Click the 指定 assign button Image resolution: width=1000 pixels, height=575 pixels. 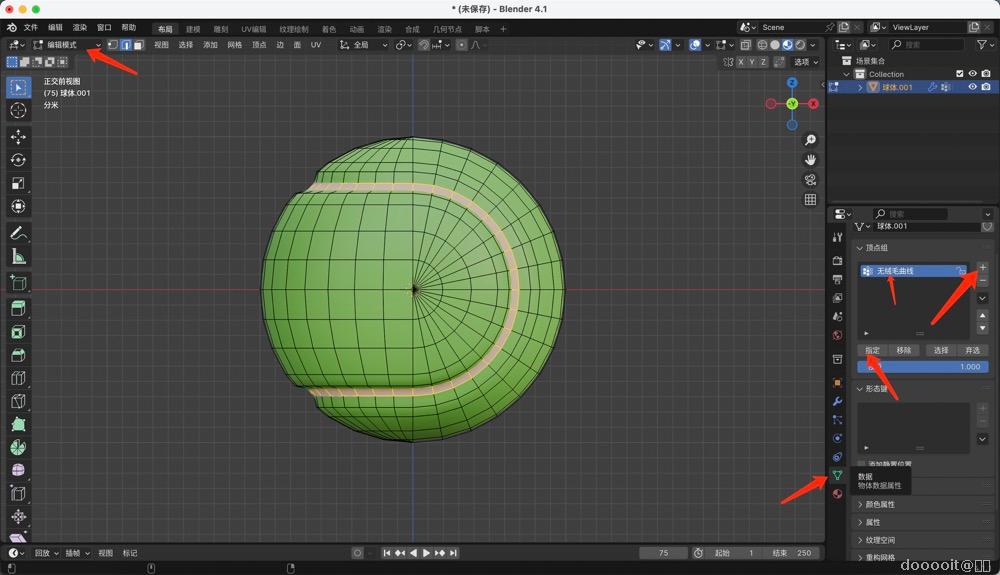[x=873, y=350]
